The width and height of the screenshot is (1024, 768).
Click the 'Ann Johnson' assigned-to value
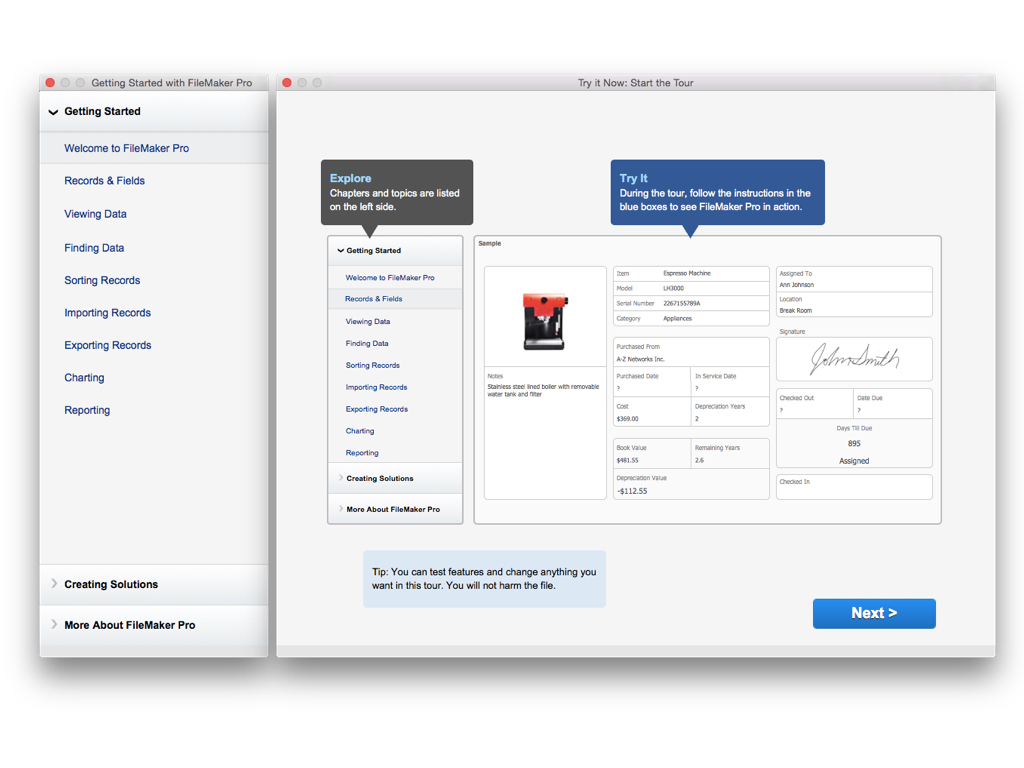(796, 285)
